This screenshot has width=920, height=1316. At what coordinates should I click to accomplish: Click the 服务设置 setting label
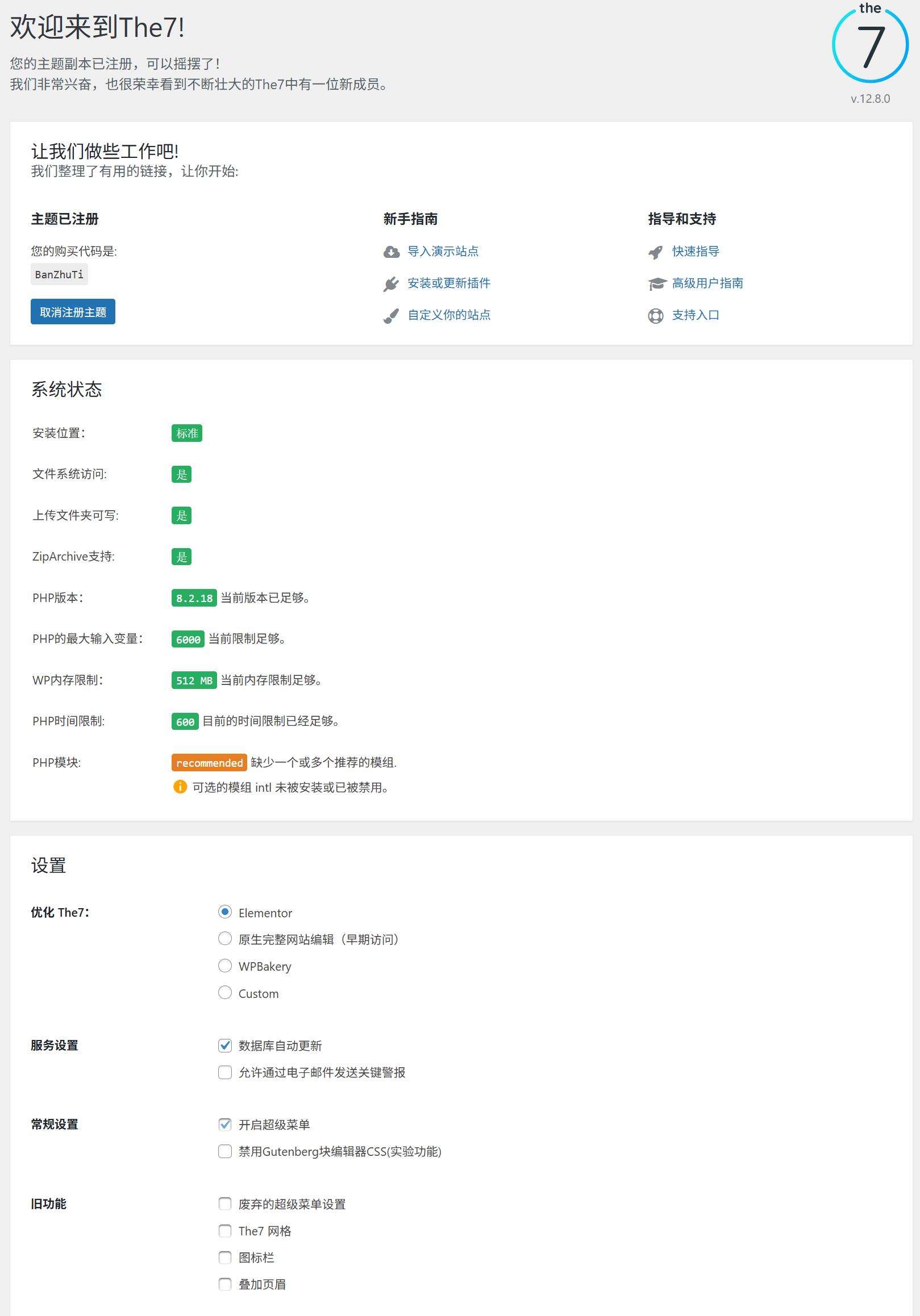[55, 1045]
